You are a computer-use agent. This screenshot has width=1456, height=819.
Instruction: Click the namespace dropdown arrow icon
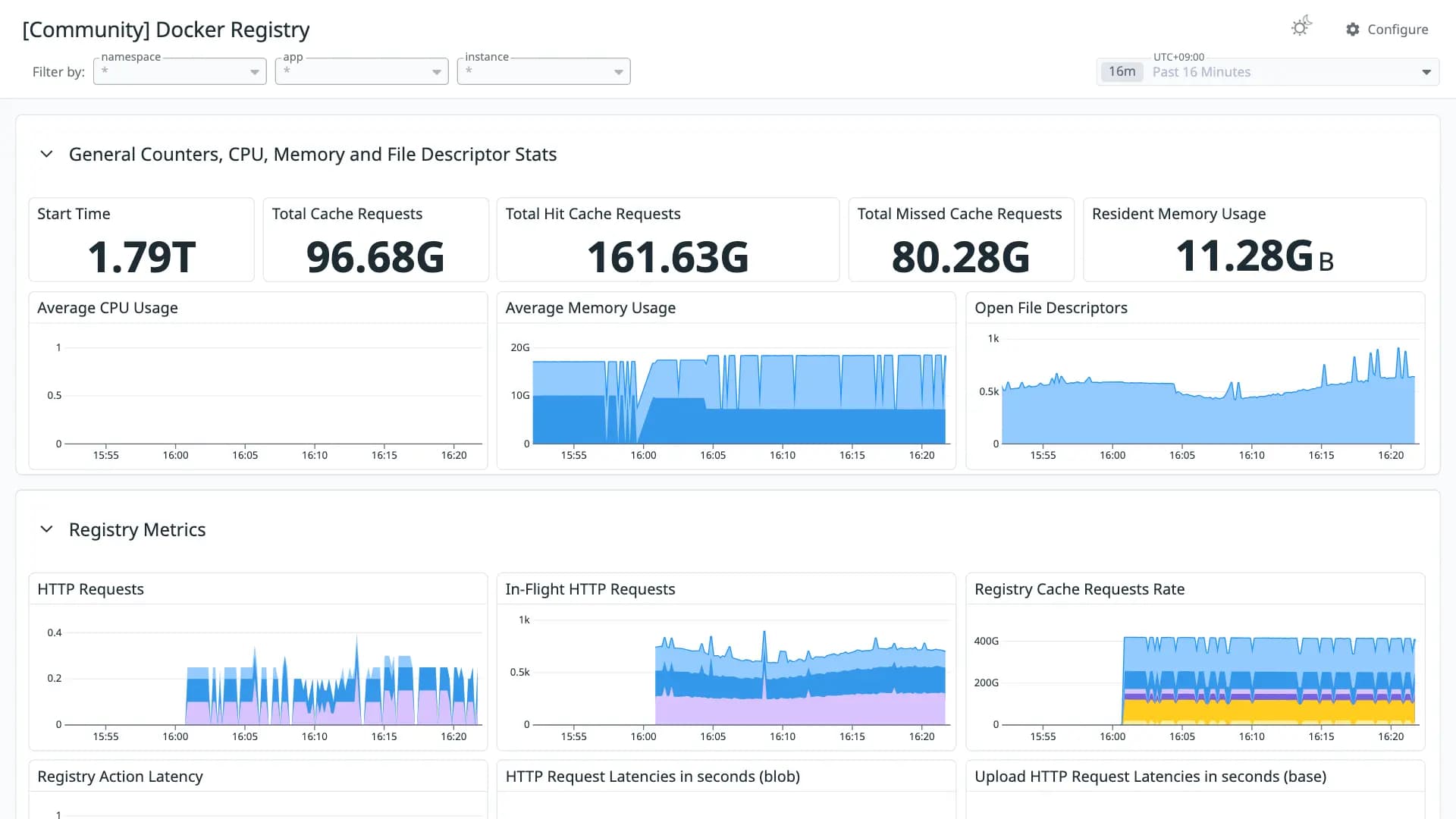[255, 72]
